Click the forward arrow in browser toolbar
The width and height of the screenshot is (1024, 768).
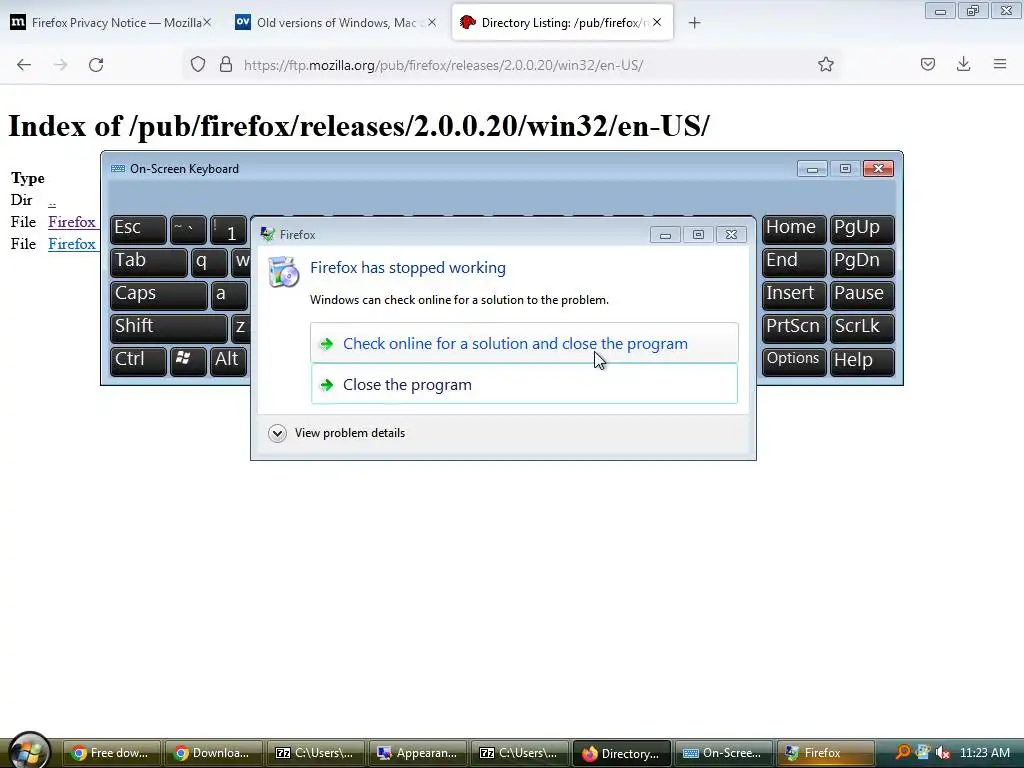[60, 65]
